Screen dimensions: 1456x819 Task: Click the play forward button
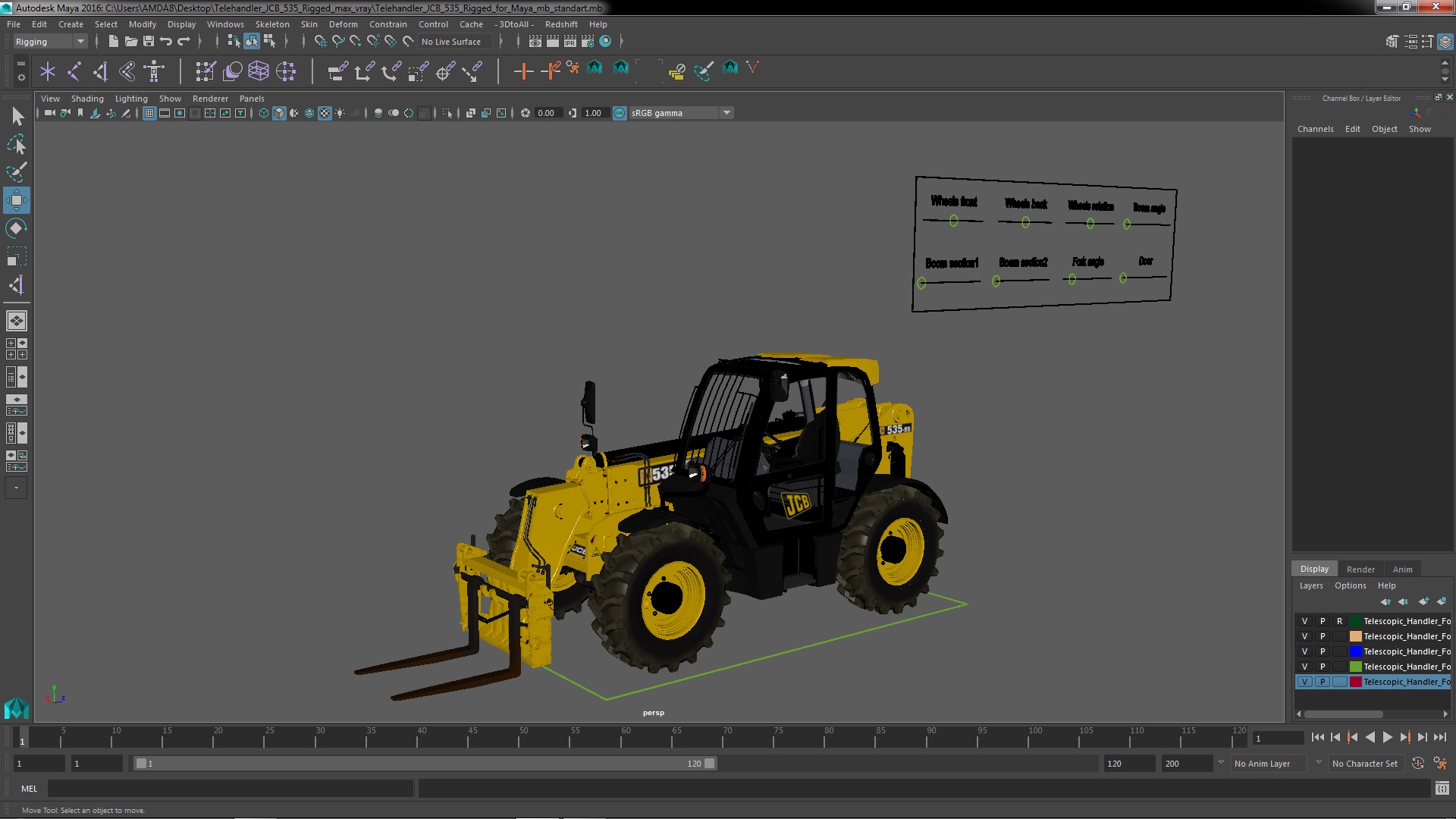(1387, 737)
